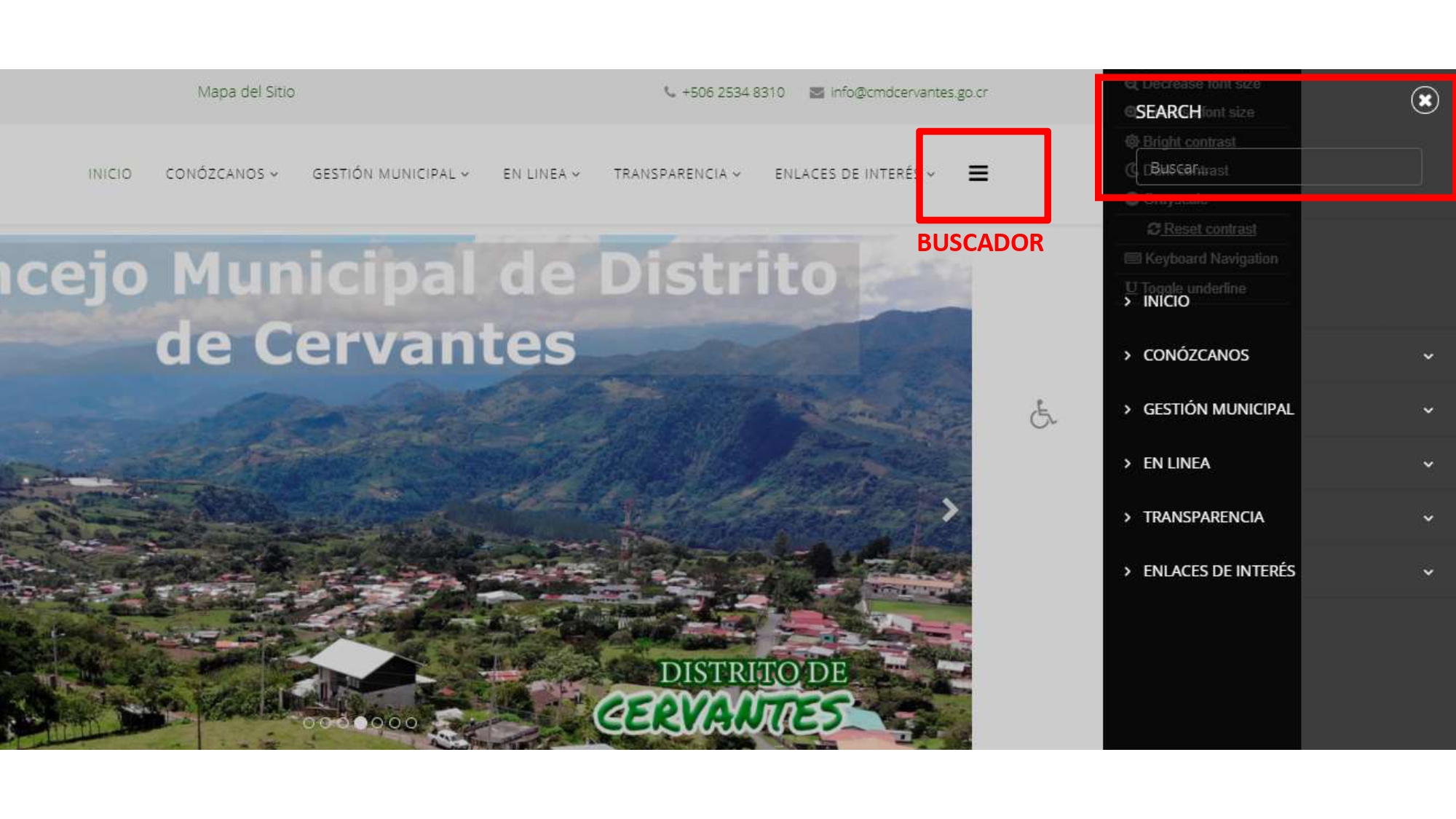
Task: Open the Mapa del Sitio link
Action: 246,92
